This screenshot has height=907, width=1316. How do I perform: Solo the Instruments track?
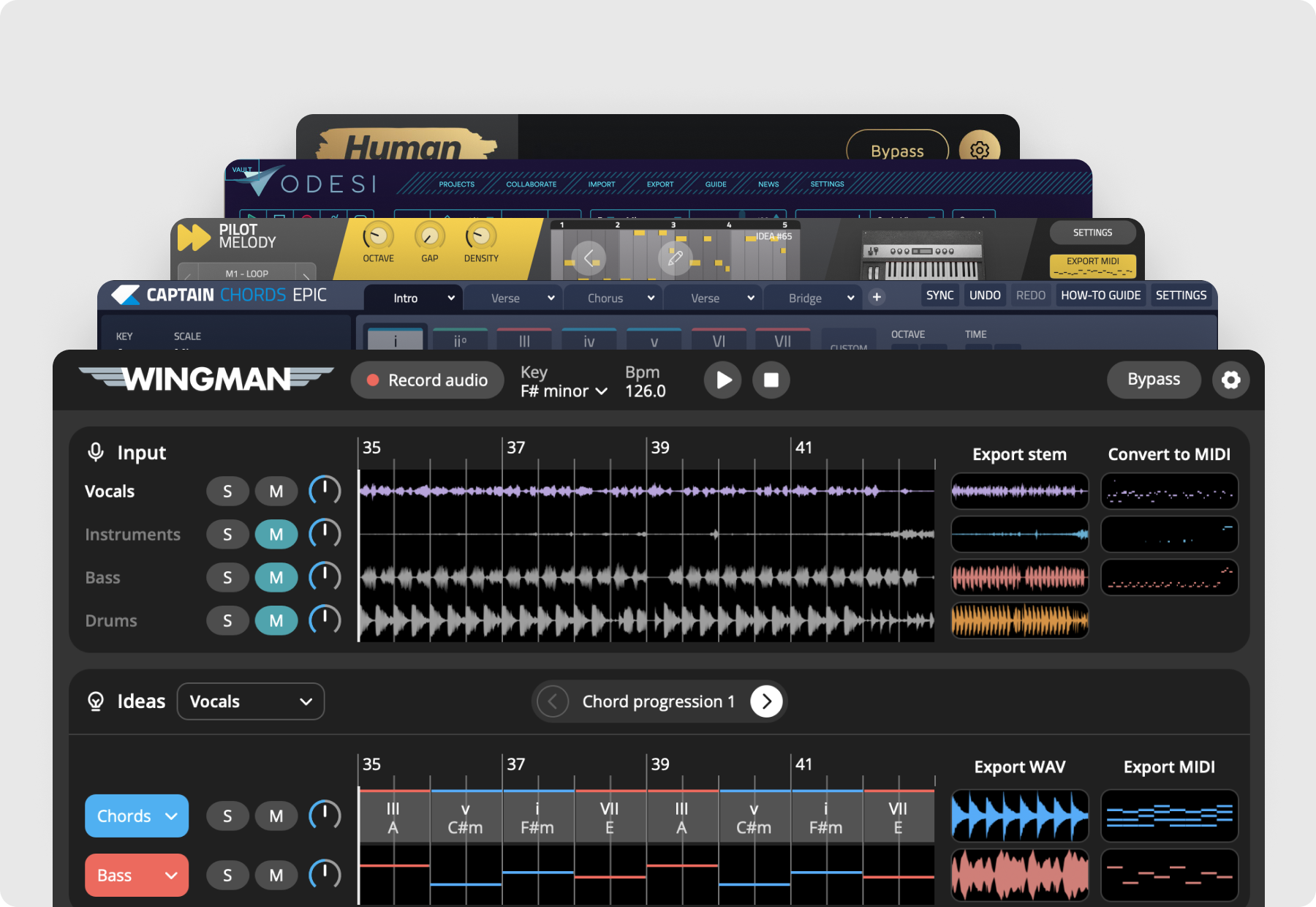point(227,535)
